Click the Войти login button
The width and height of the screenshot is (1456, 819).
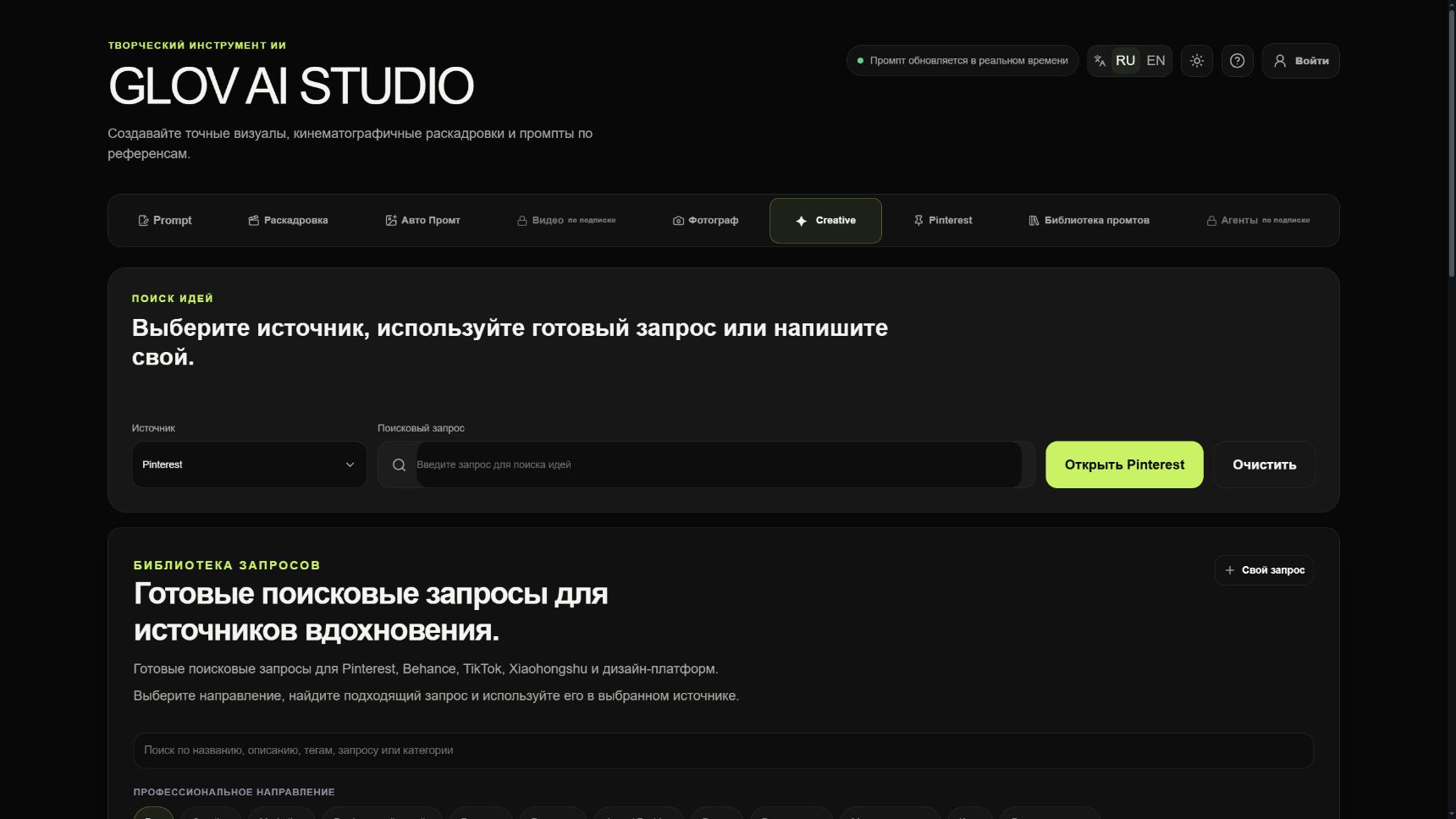tap(1300, 61)
